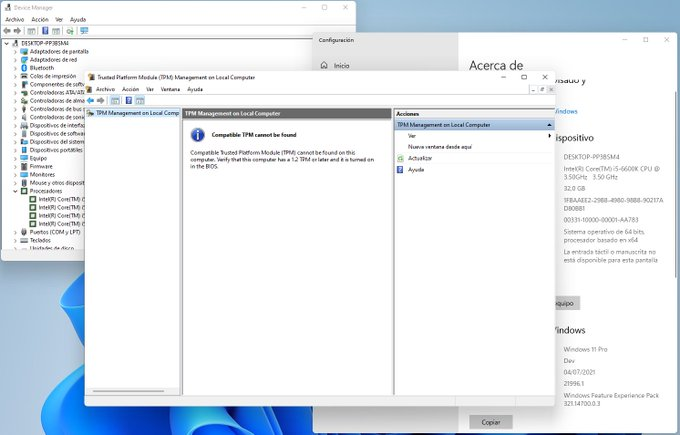Viewport: 680px width, 435px height.
Task: Click Monitores icon in device tree
Action: (24, 175)
